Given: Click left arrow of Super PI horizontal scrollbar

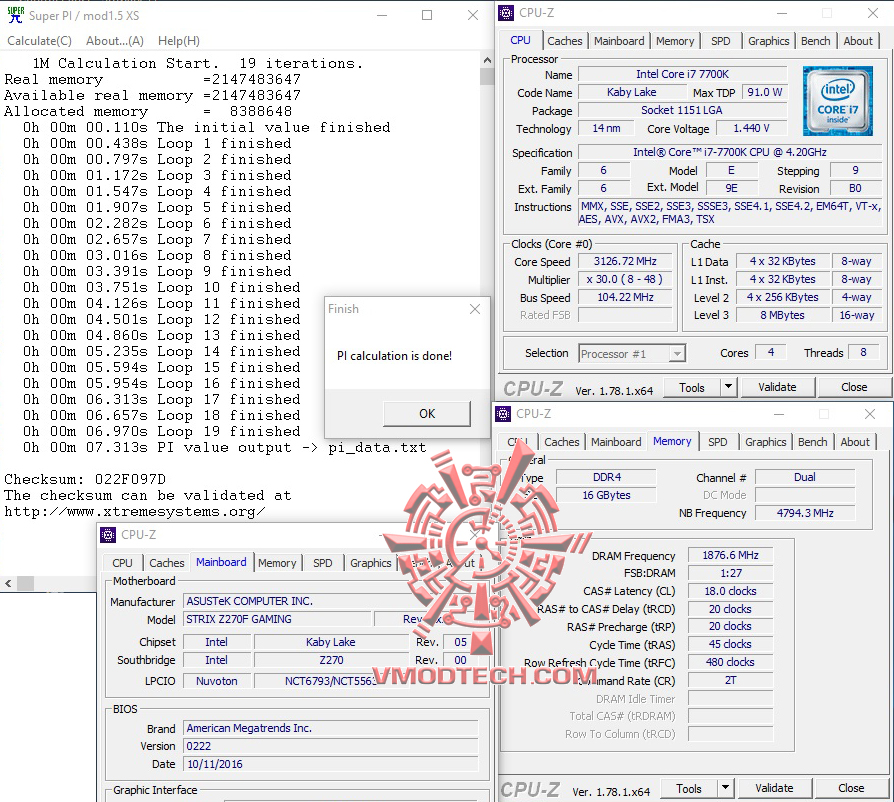Looking at the screenshot, I should (x=8, y=583).
